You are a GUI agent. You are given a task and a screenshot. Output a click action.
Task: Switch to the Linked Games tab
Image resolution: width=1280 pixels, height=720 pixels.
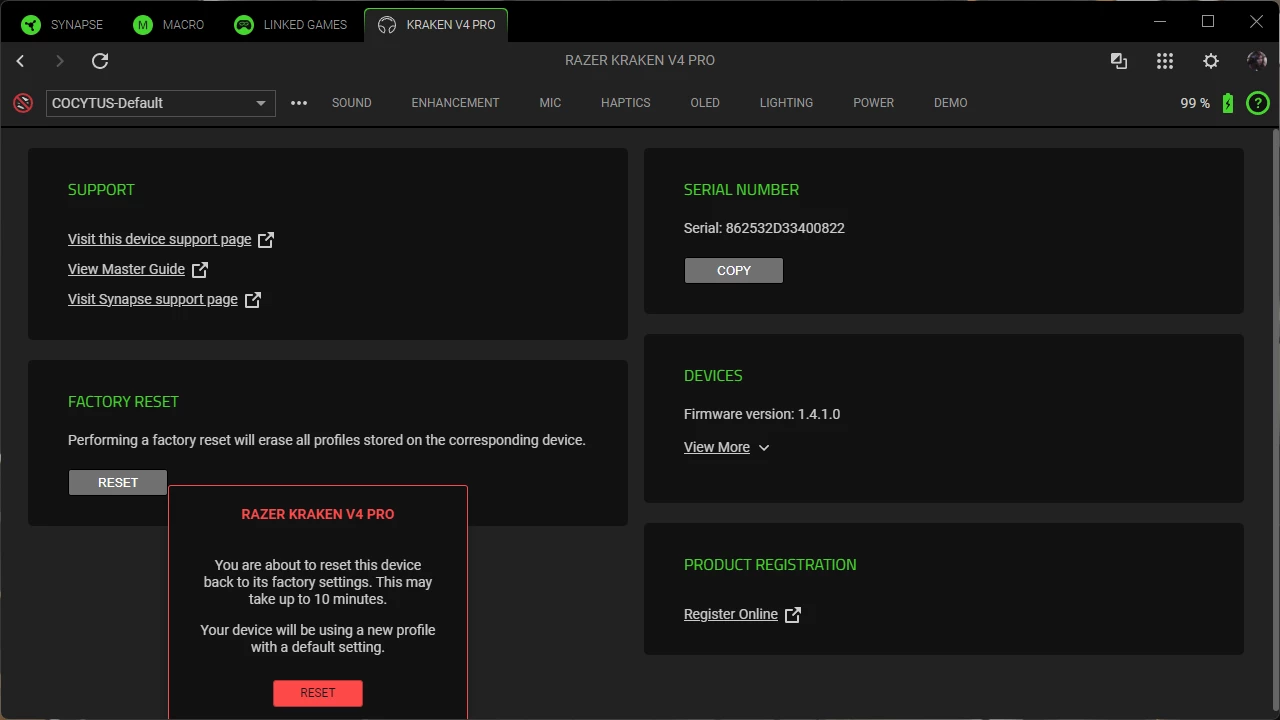[x=290, y=25]
